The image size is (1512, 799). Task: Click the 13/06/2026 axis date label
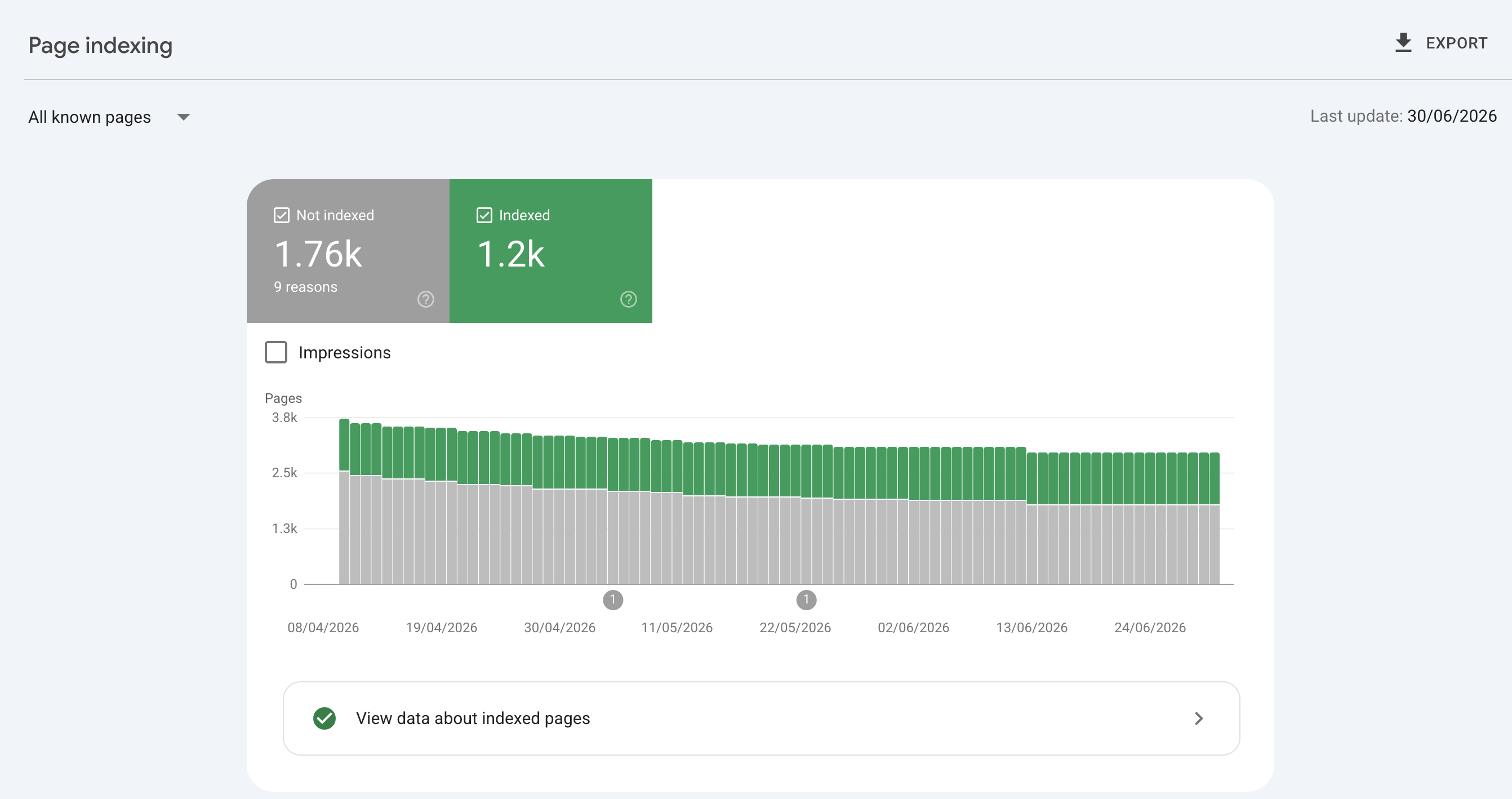point(1031,628)
